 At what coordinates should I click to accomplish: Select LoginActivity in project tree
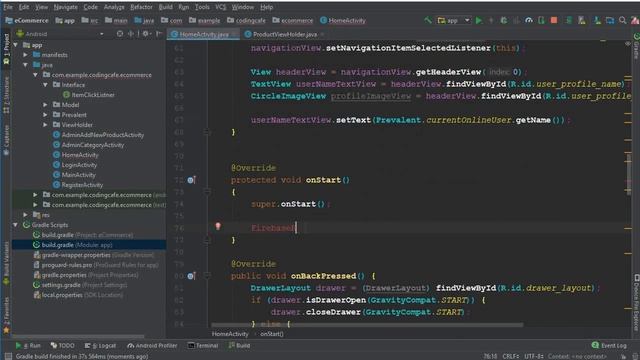coord(75,165)
